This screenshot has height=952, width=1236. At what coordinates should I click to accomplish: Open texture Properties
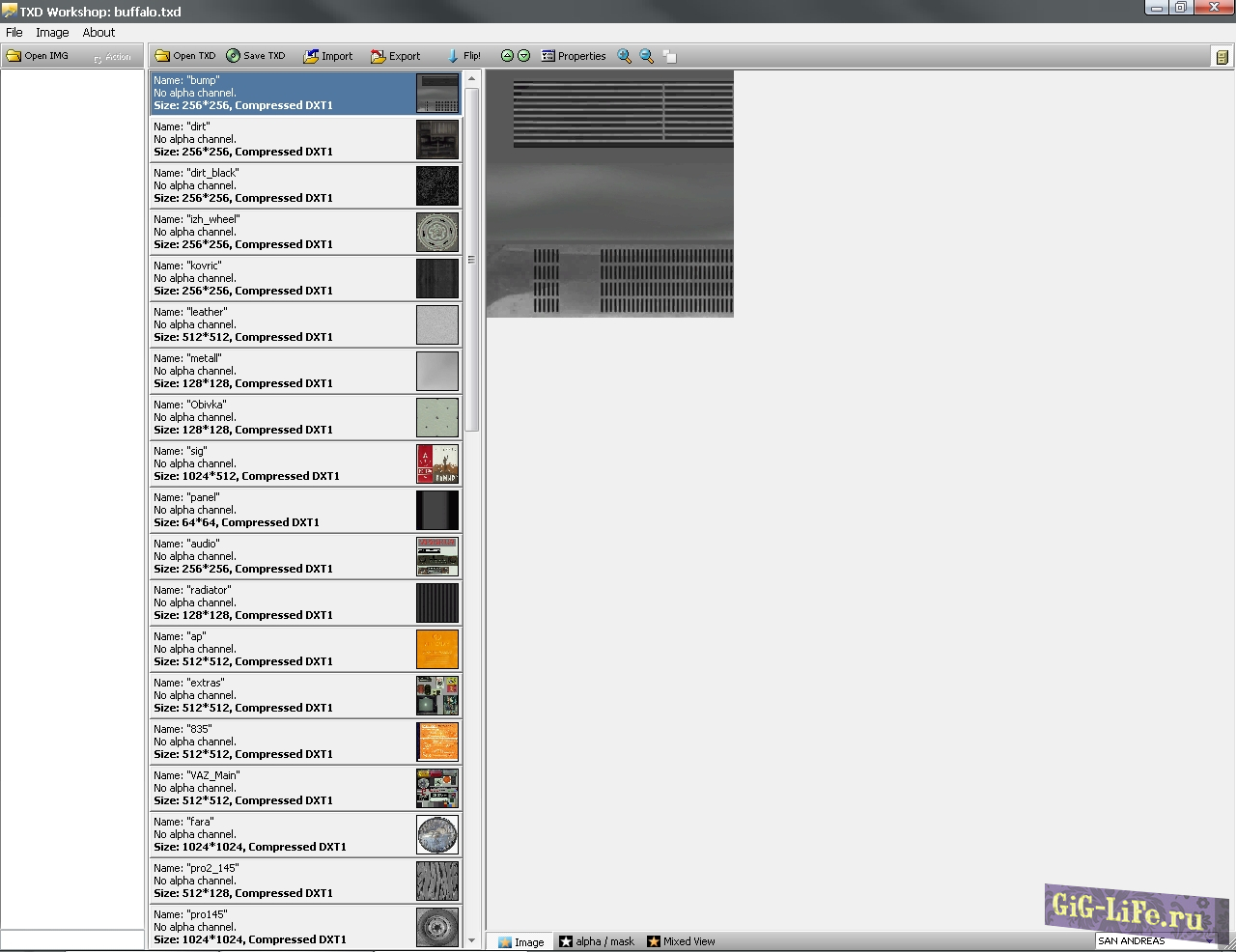tap(574, 56)
